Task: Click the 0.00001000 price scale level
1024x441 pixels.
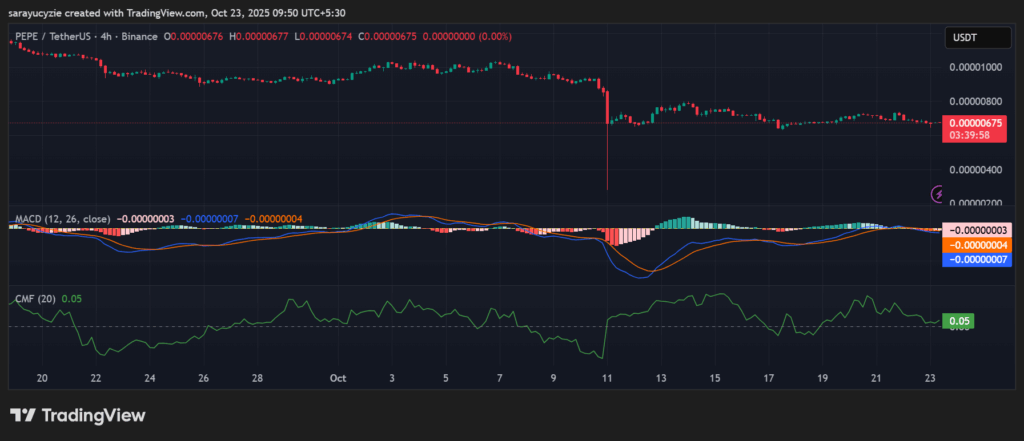Action: [974, 68]
